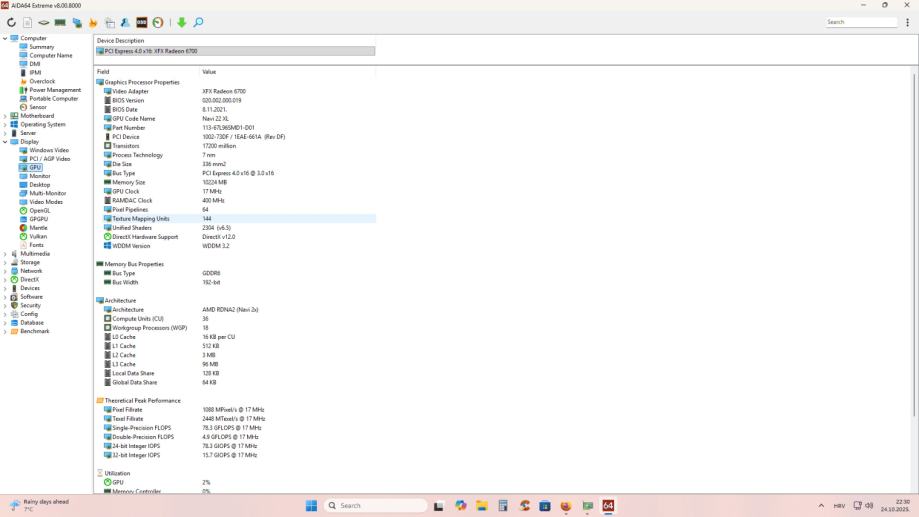Select the GPGPU tree item
Image resolution: width=919 pixels, height=517 pixels.
point(39,219)
